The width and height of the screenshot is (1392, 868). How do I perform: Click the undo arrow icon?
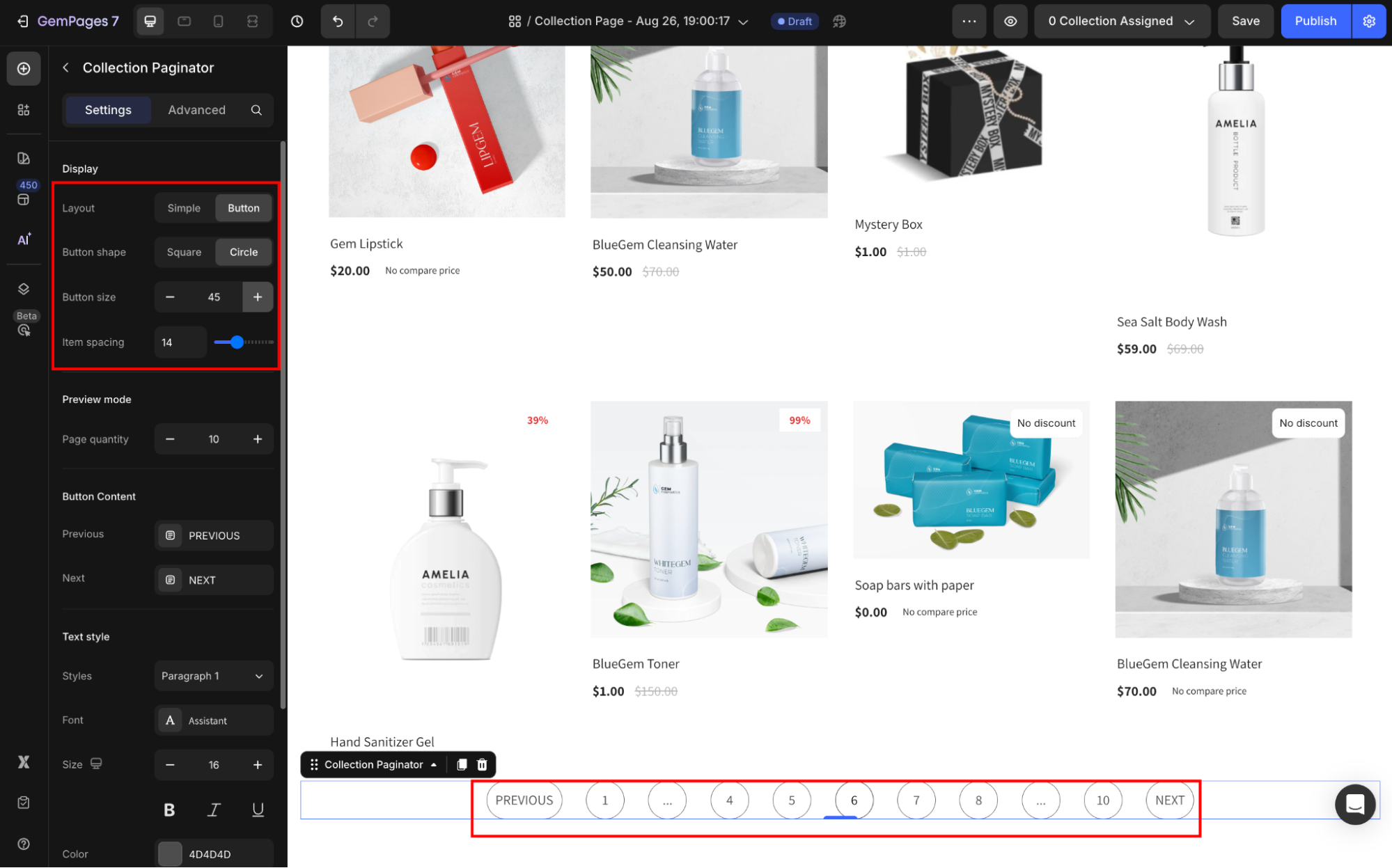point(338,21)
